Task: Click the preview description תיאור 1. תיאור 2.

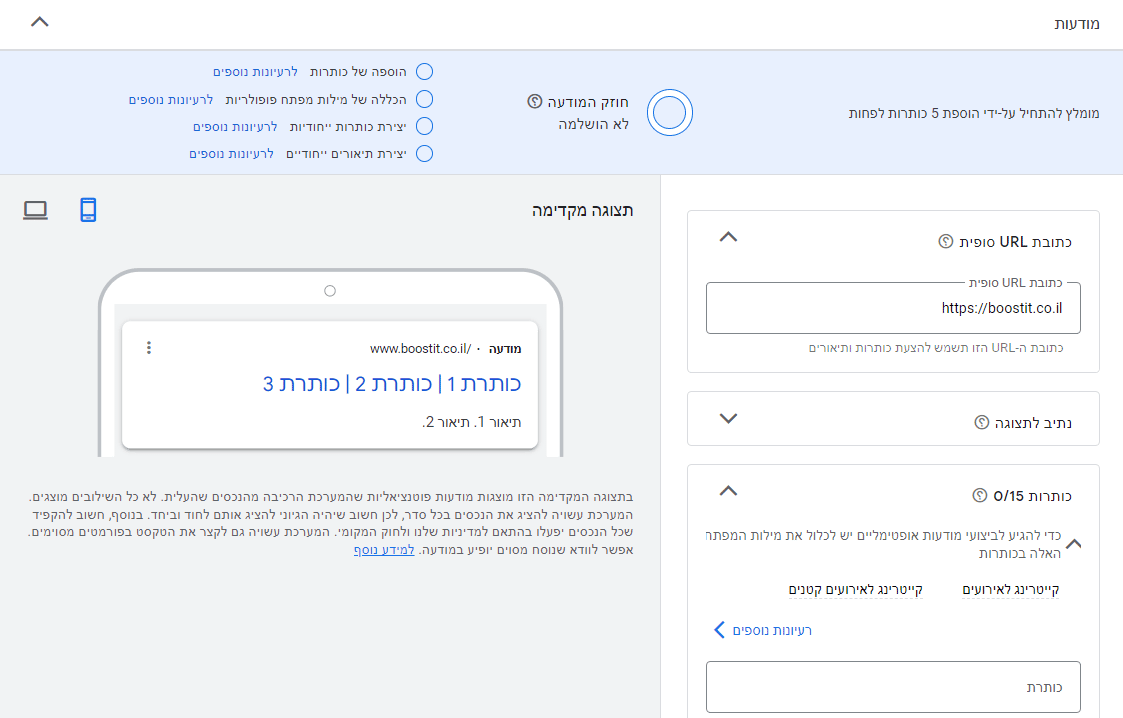Action: 471,422
